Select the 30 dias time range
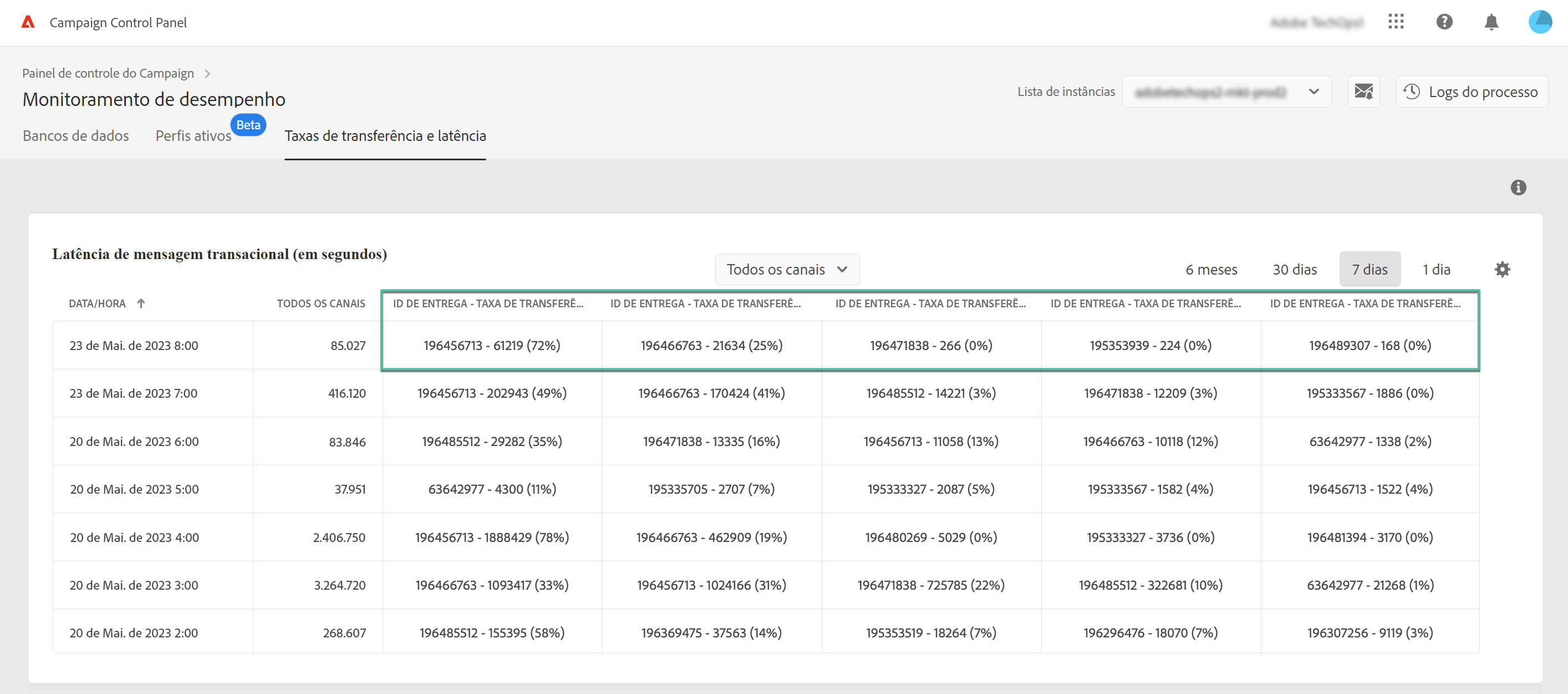The image size is (1568, 694). (x=1294, y=270)
